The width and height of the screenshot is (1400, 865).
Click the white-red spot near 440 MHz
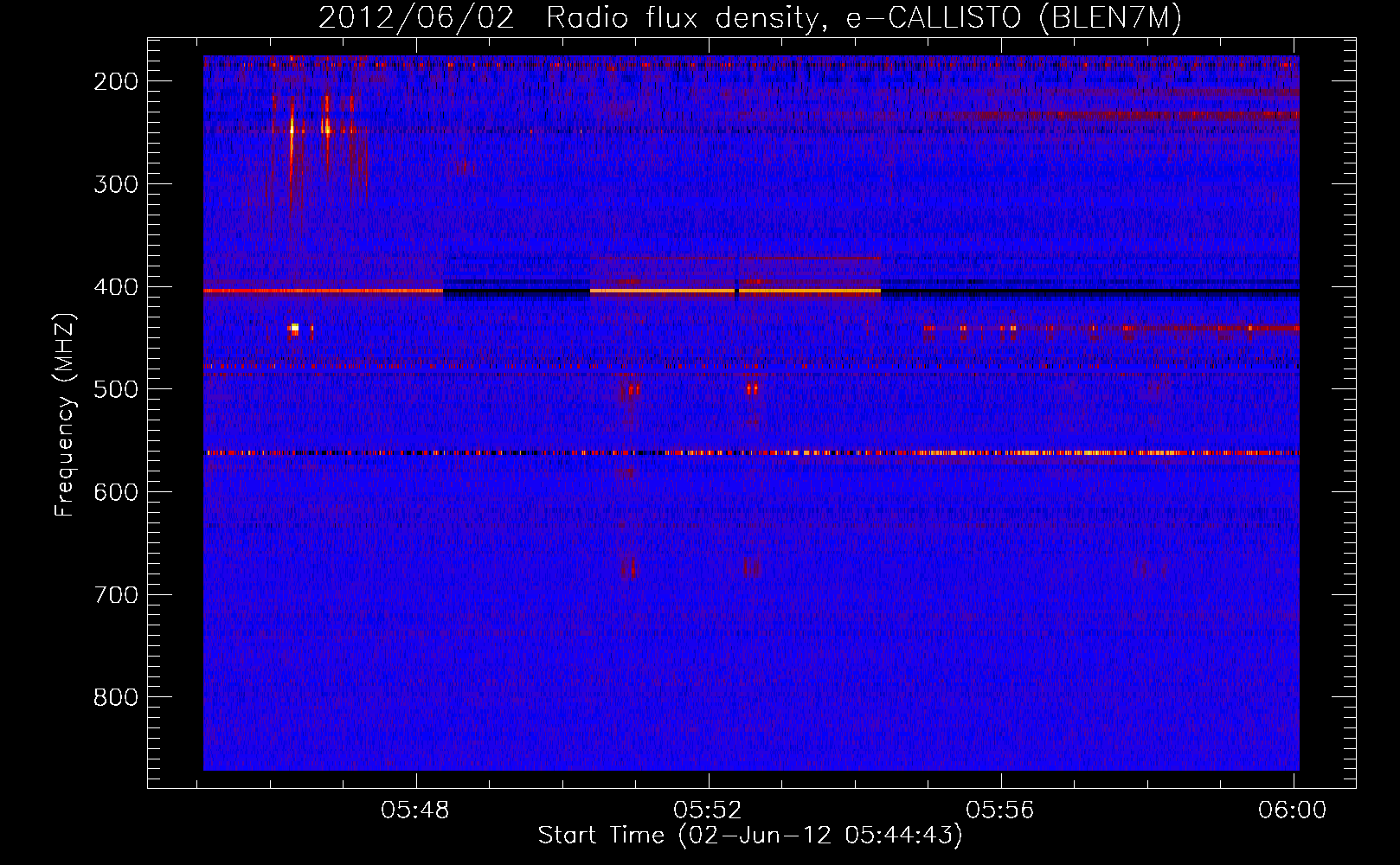click(x=295, y=329)
